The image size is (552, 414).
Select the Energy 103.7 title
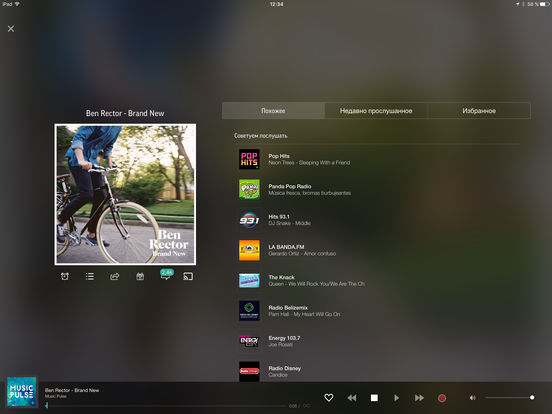pos(284,338)
